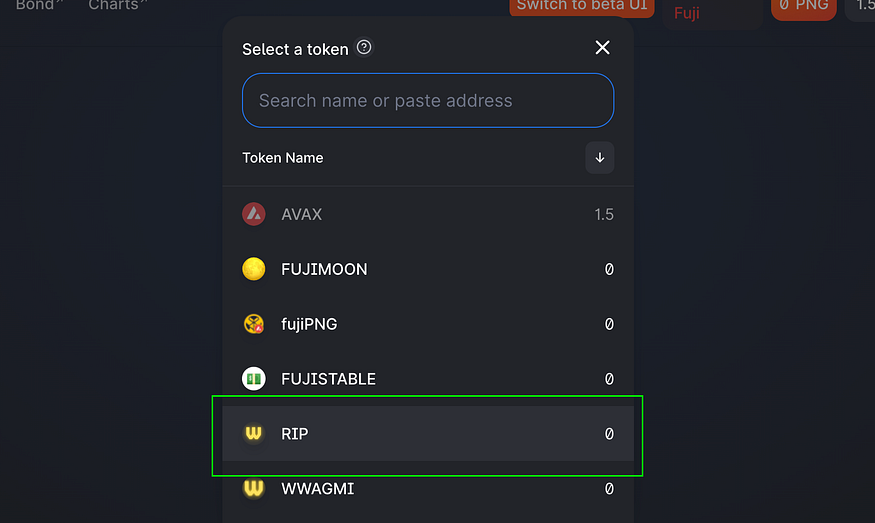Click the fujiPNG token icon
875x523 pixels.
click(x=254, y=324)
